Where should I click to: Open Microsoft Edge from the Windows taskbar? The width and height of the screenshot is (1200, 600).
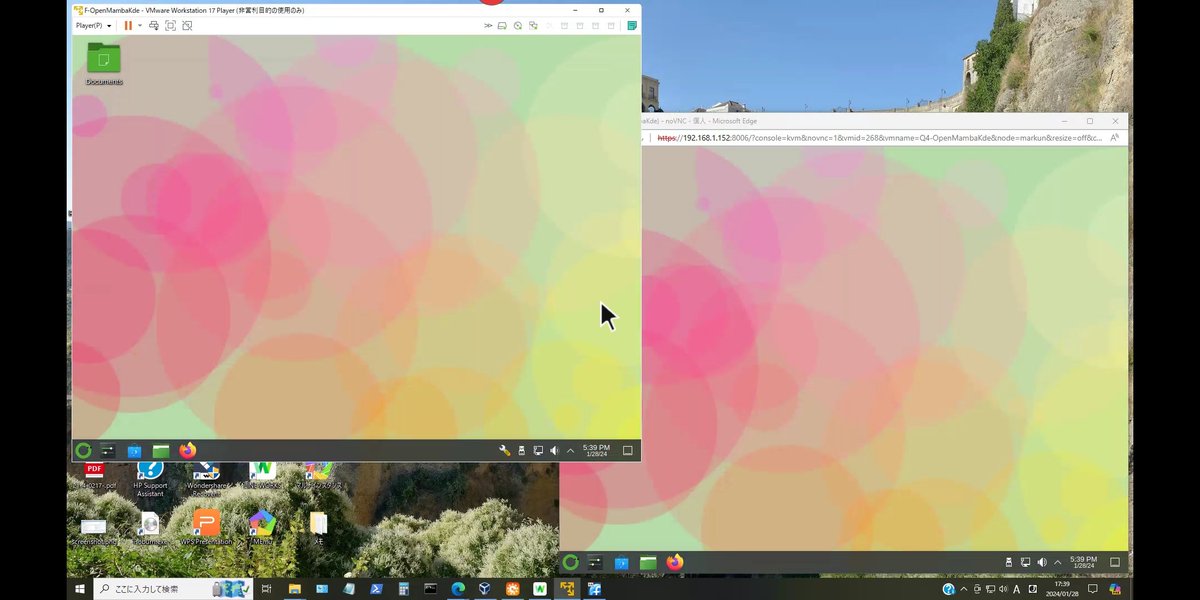(458, 589)
